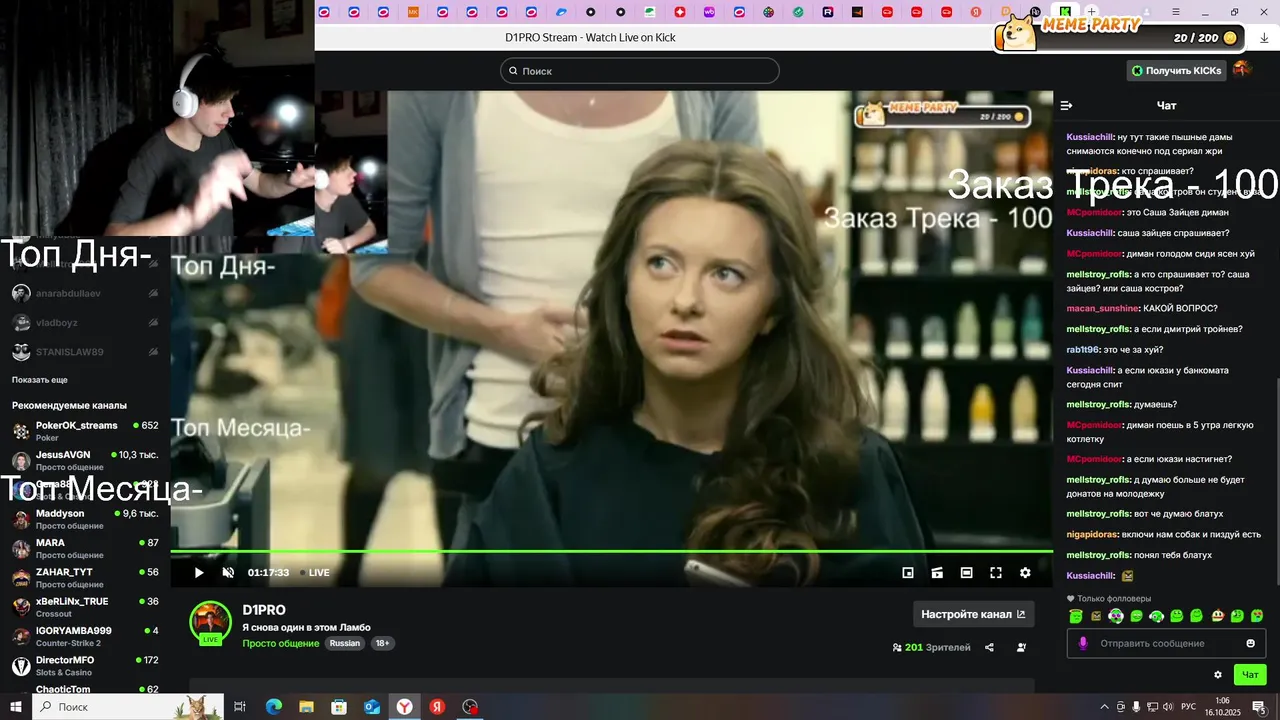Click the D1PRO channel avatar
This screenshot has width=1280, height=720.
[x=210, y=622]
